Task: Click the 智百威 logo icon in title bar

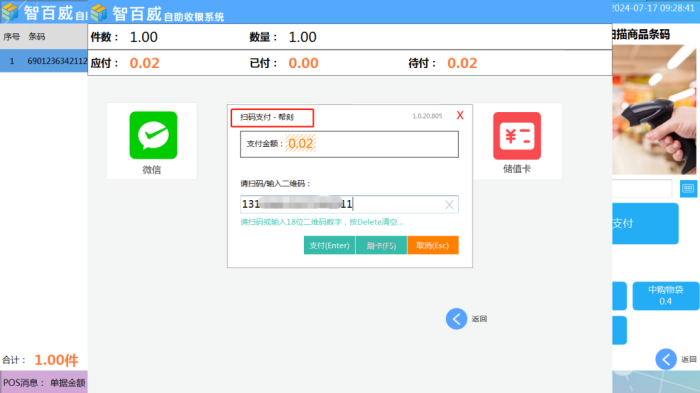Action: 99,13
